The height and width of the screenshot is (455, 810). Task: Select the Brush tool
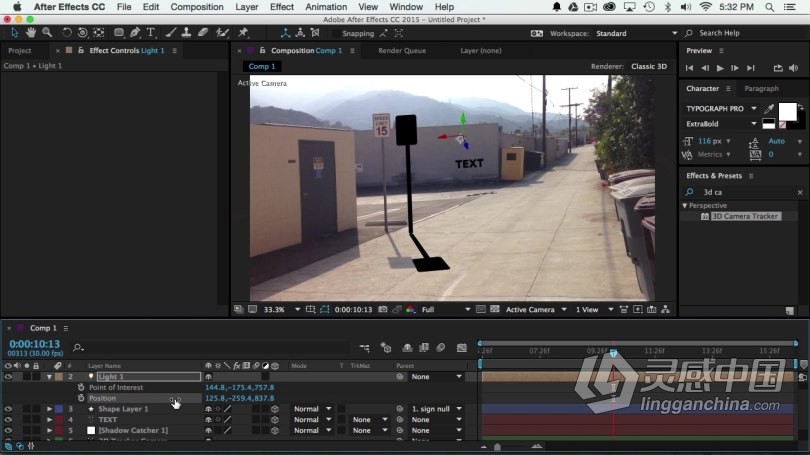pos(170,33)
